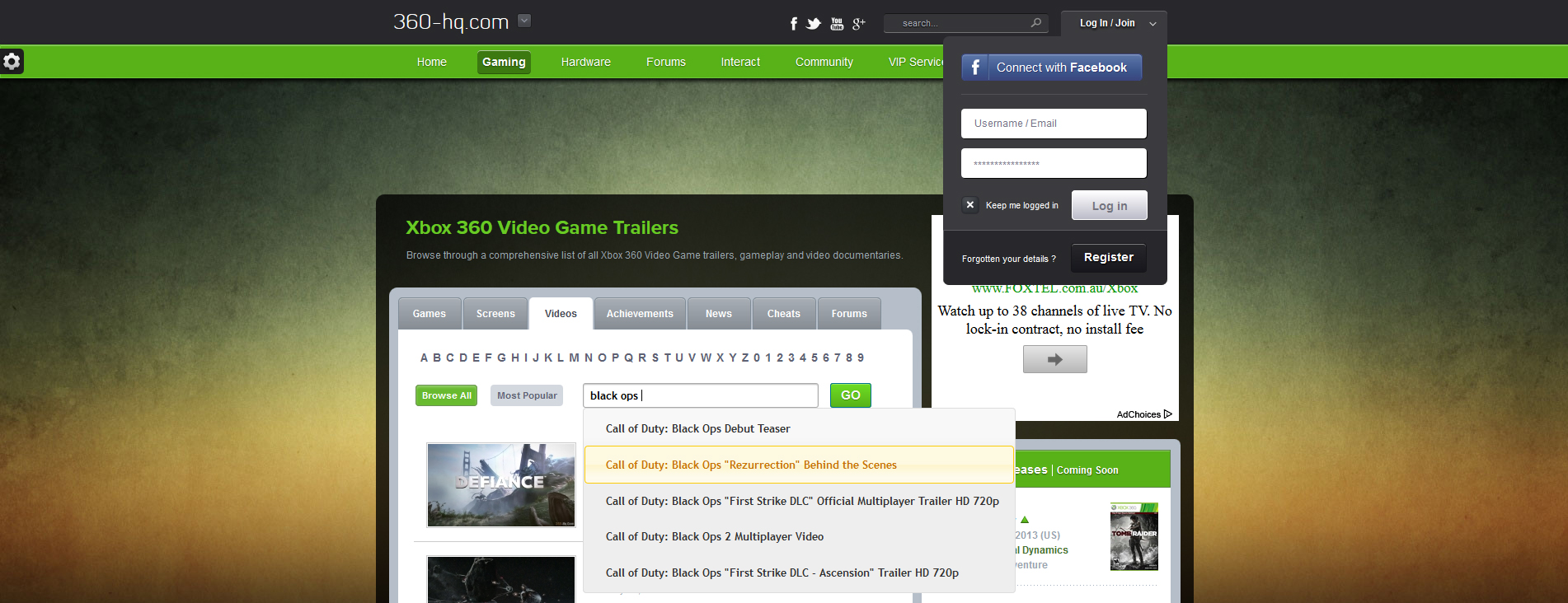Focus the password field

point(1054,163)
